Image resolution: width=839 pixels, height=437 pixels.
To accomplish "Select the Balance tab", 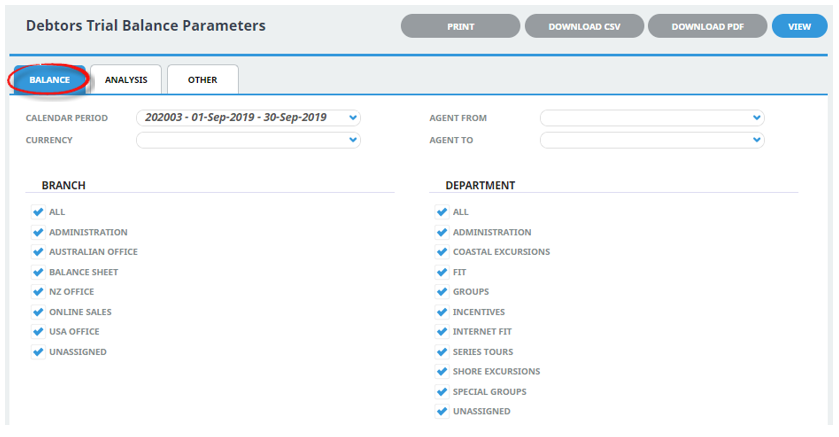I will [x=49, y=80].
